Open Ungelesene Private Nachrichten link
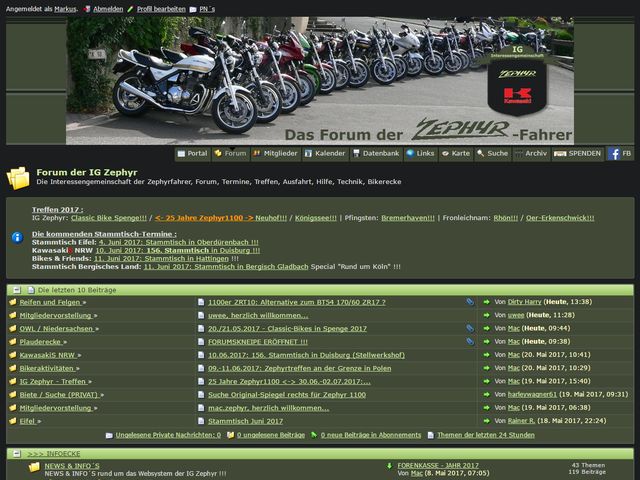 (x=168, y=435)
